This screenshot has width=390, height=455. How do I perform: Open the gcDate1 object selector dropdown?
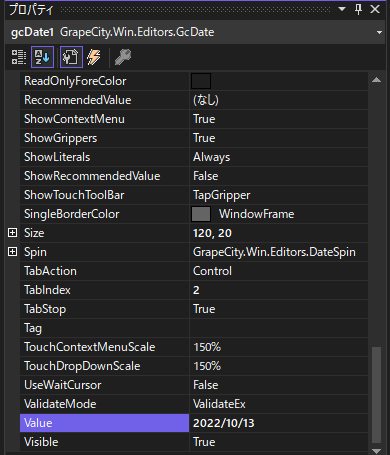pos(379,32)
